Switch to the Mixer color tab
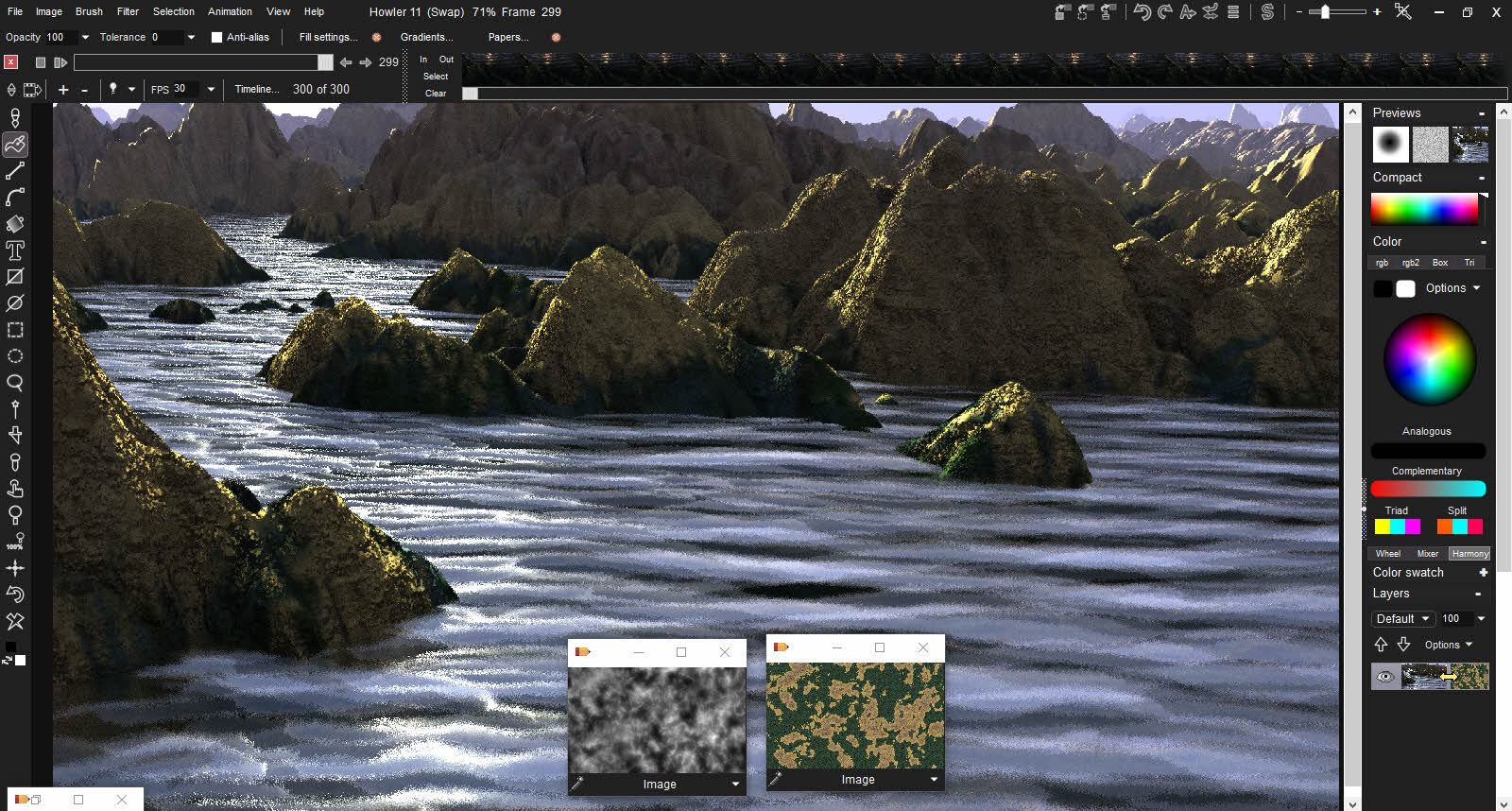This screenshot has width=1512, height=811. click(x=1427, y=554)
